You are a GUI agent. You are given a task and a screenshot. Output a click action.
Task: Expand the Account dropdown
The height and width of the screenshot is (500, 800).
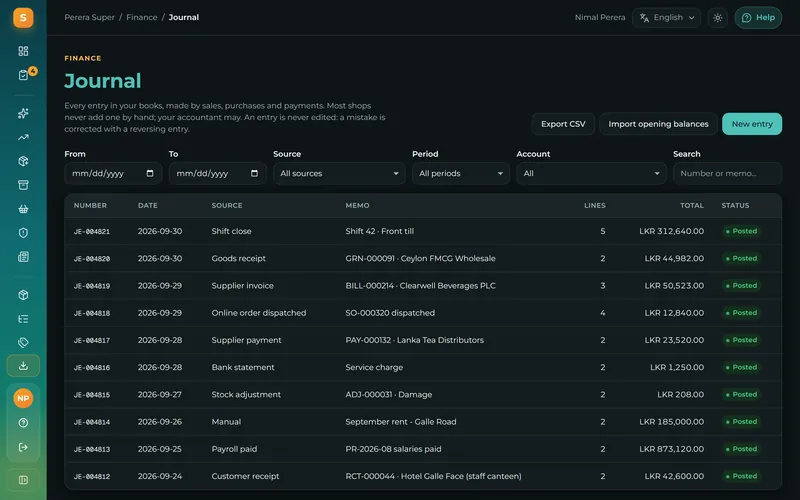click(x=591, y=173)
